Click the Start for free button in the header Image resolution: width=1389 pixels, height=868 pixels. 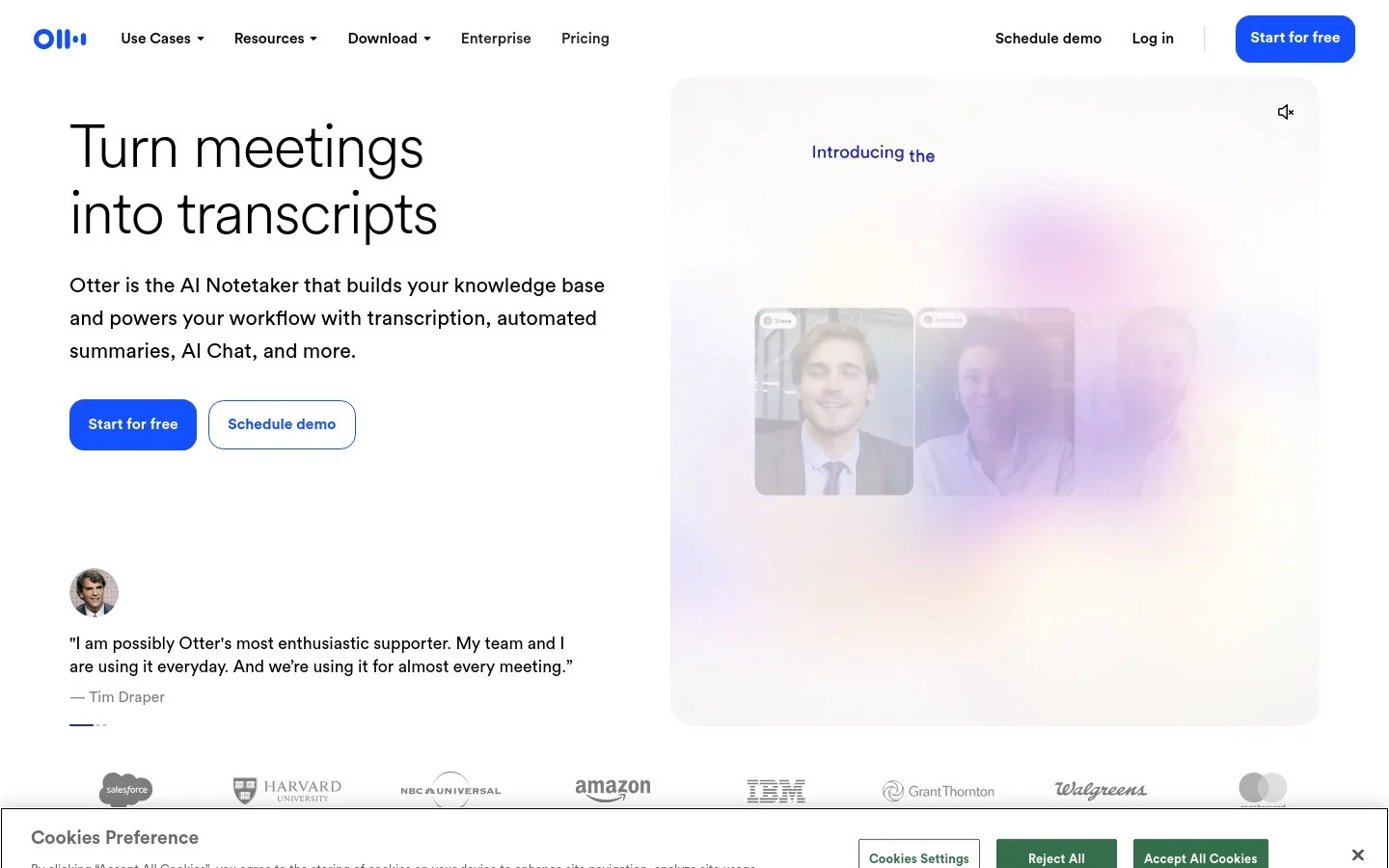(1295, 39)
